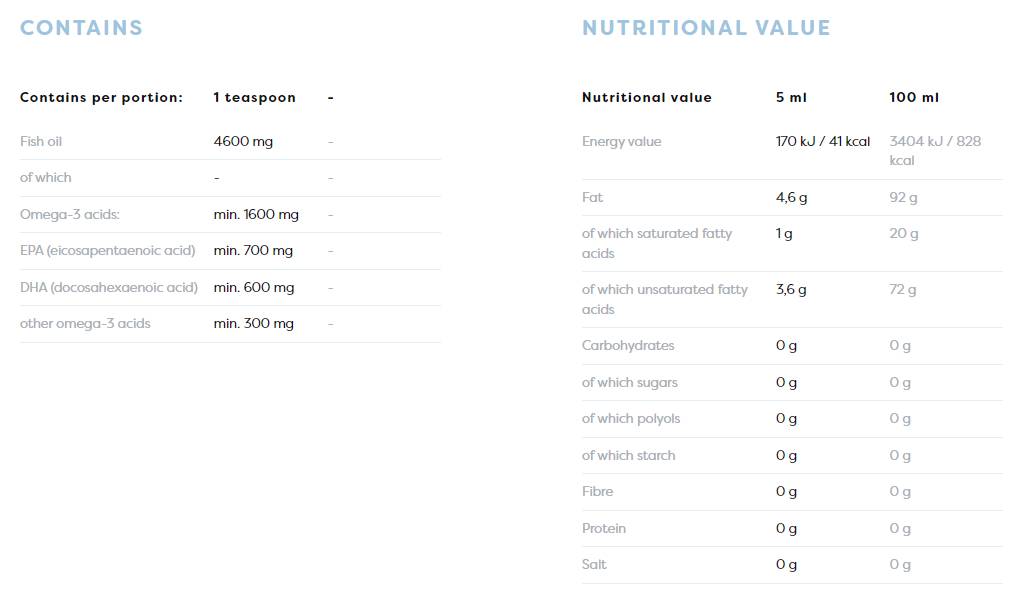Select the Energy value row label
Screen dimensions: 1014x593
[x=621, y=142]
